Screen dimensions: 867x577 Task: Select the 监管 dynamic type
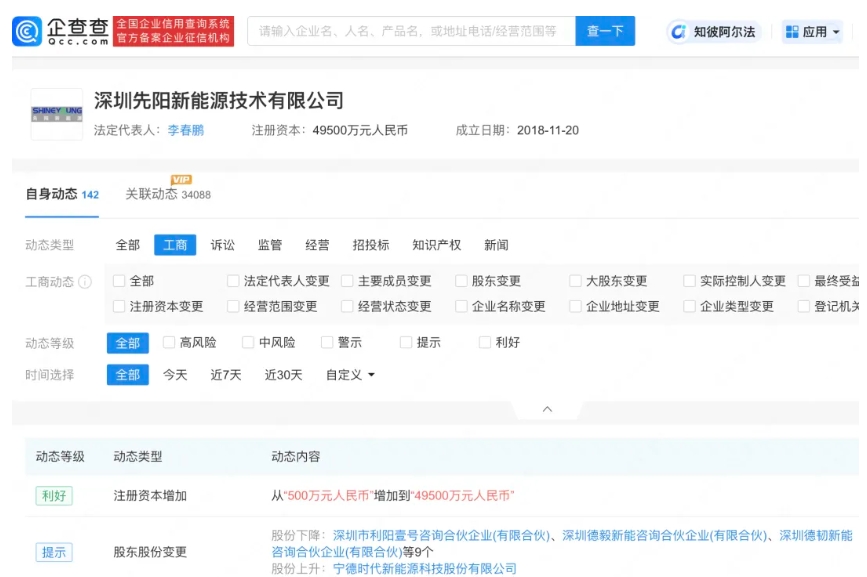click(x=270, y=245)
